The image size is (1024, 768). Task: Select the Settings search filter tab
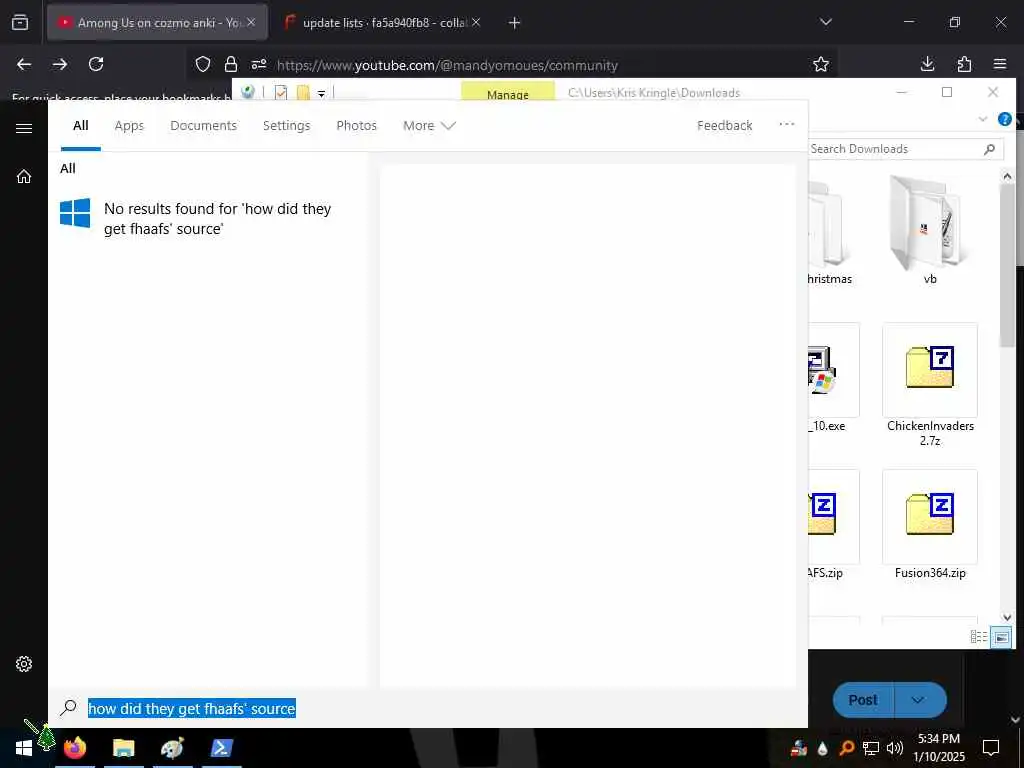coord(287,125)
